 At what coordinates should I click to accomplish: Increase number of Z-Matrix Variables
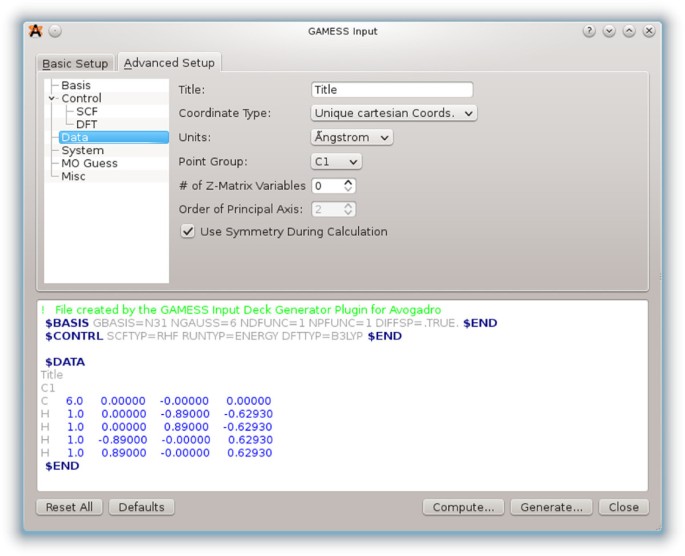(348, 182)
